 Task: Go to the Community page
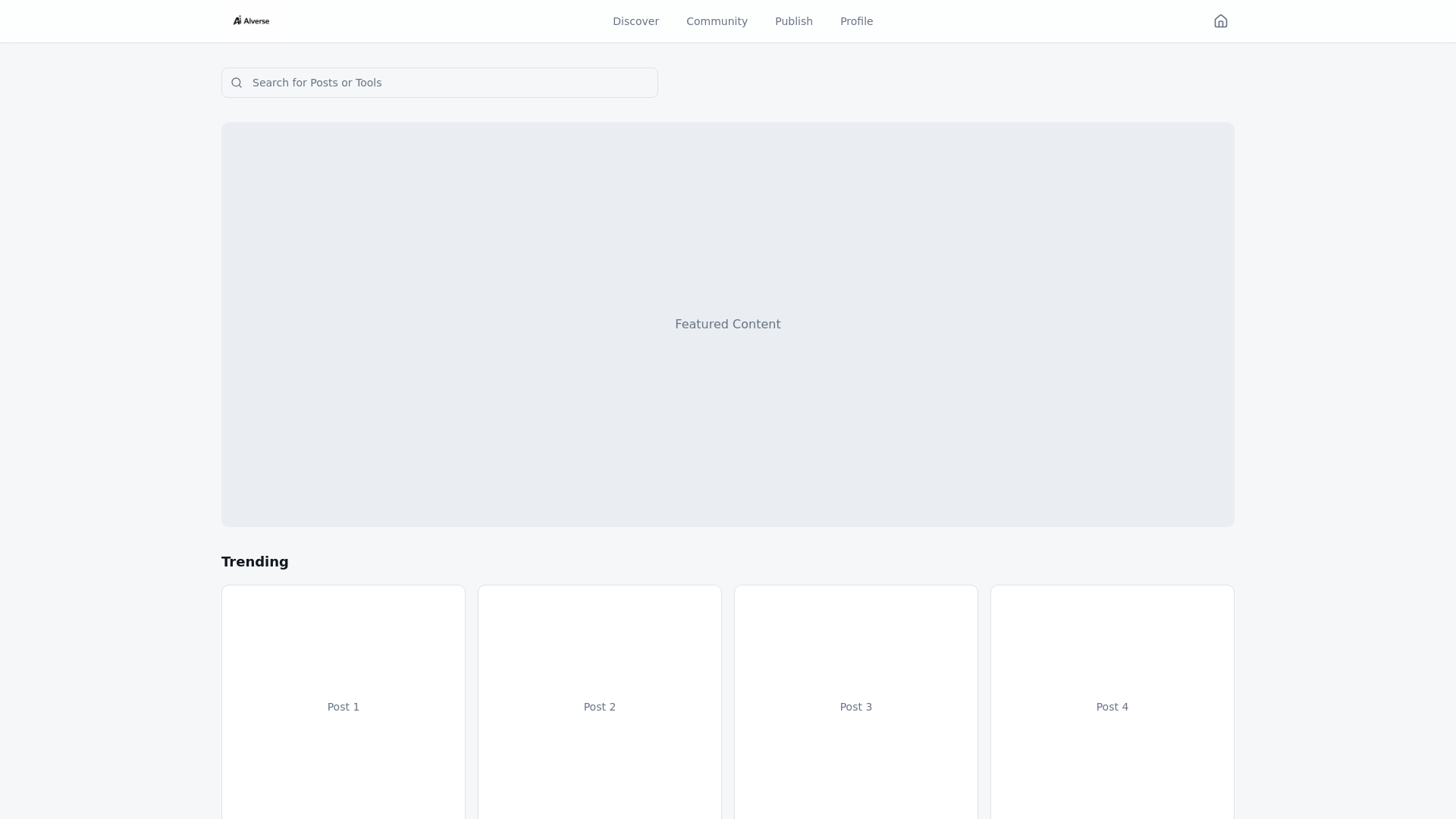[717, 21]
